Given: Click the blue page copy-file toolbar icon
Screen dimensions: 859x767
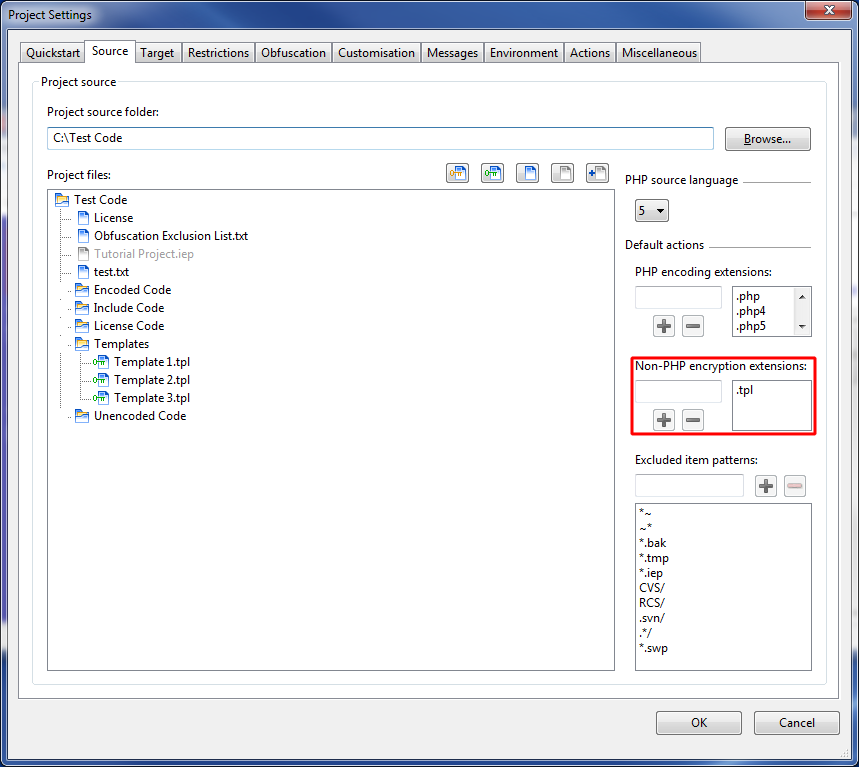Looking at the screenshot, I should [527, 173].
